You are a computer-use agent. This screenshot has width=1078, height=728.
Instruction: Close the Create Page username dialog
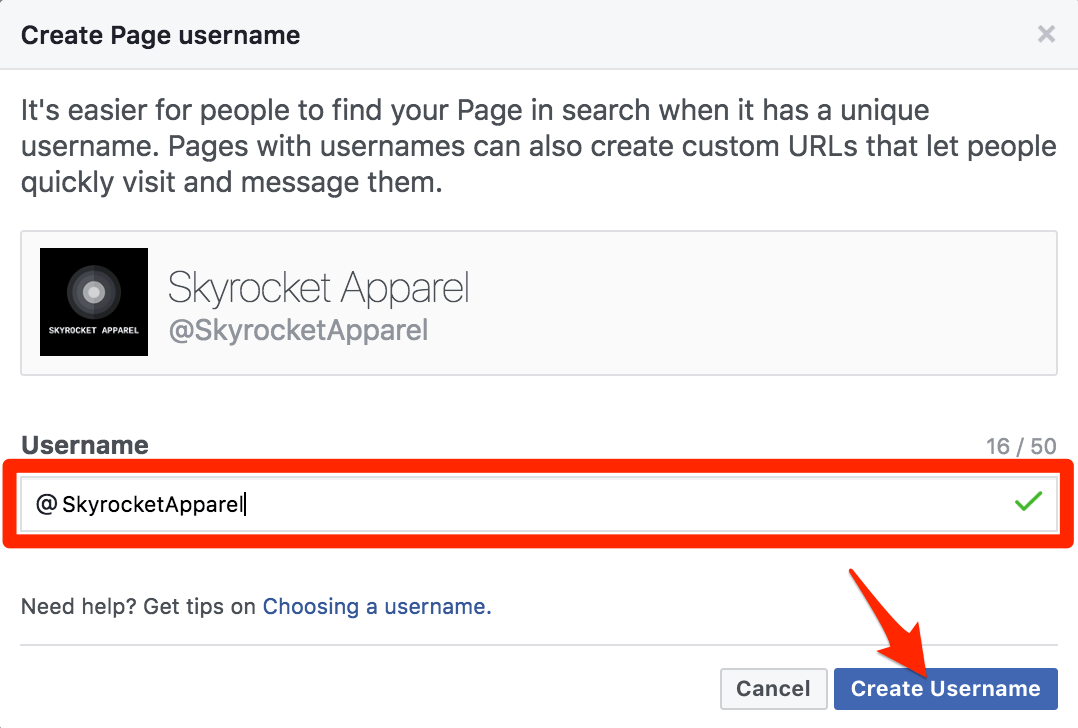click(1046, 35)
